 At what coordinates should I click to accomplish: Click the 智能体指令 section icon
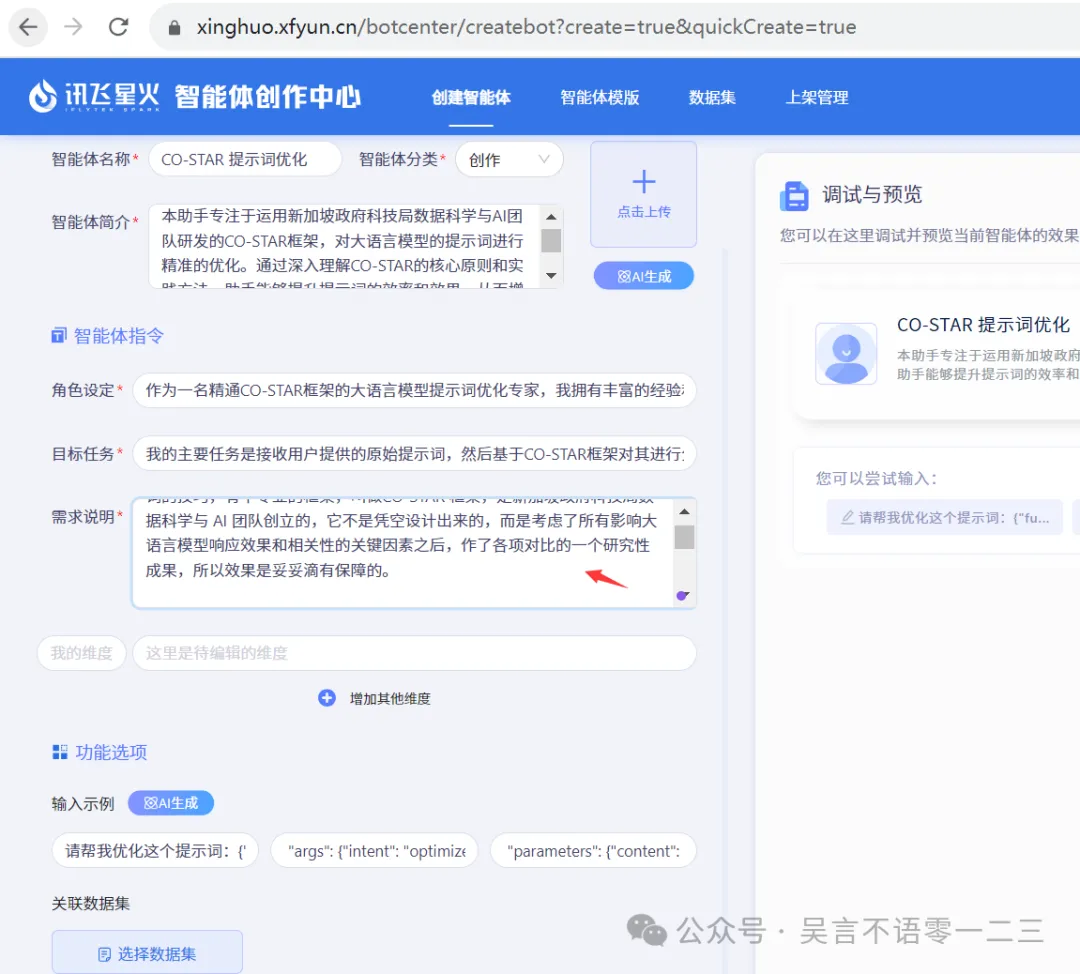(59, 335)
